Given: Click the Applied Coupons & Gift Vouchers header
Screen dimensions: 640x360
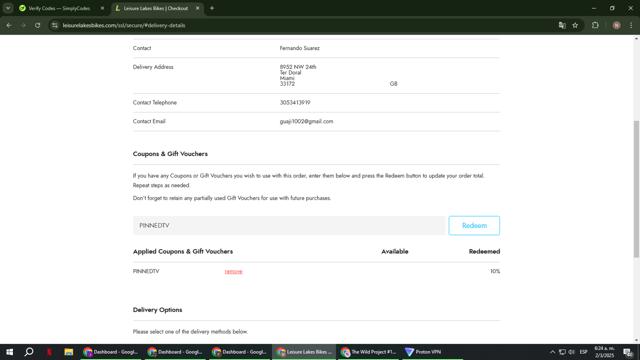Looking at the screenshot, I should coord(183,251).
